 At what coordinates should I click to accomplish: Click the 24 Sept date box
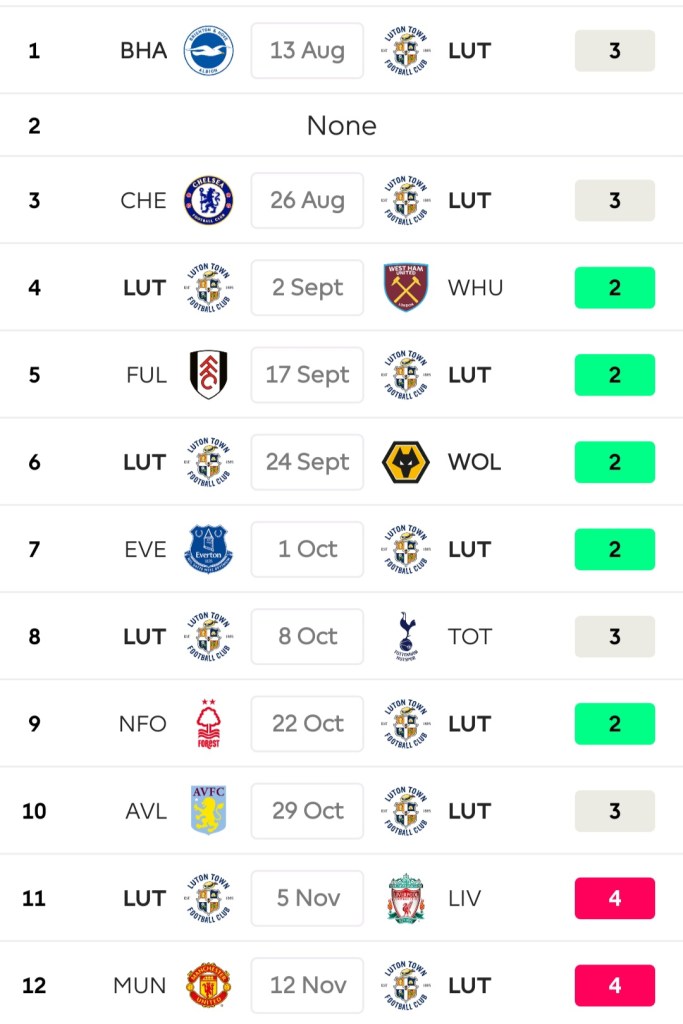pos(307,462)
